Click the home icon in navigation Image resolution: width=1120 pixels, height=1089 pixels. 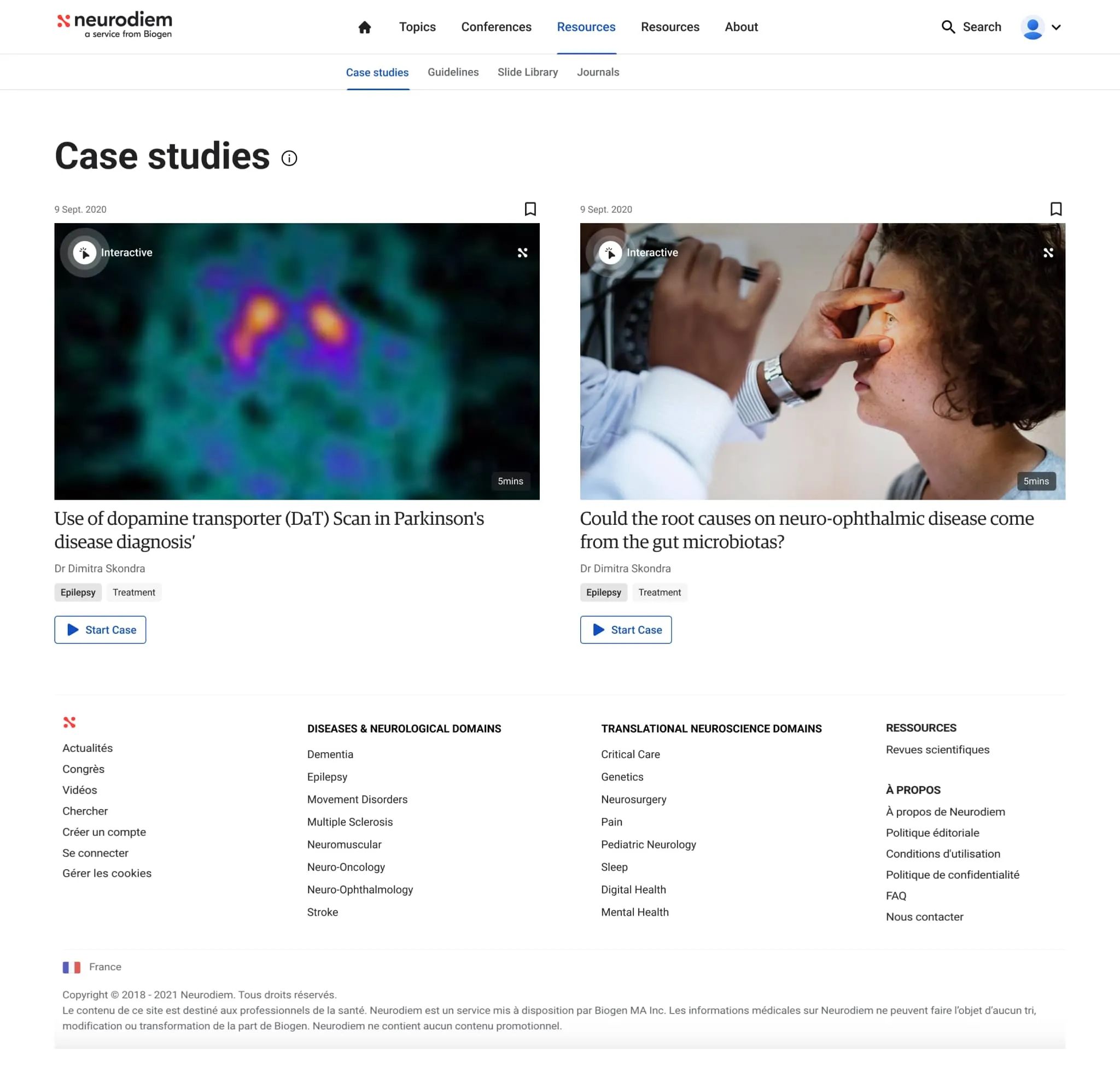pyautogui.click(x=364, y=27)
